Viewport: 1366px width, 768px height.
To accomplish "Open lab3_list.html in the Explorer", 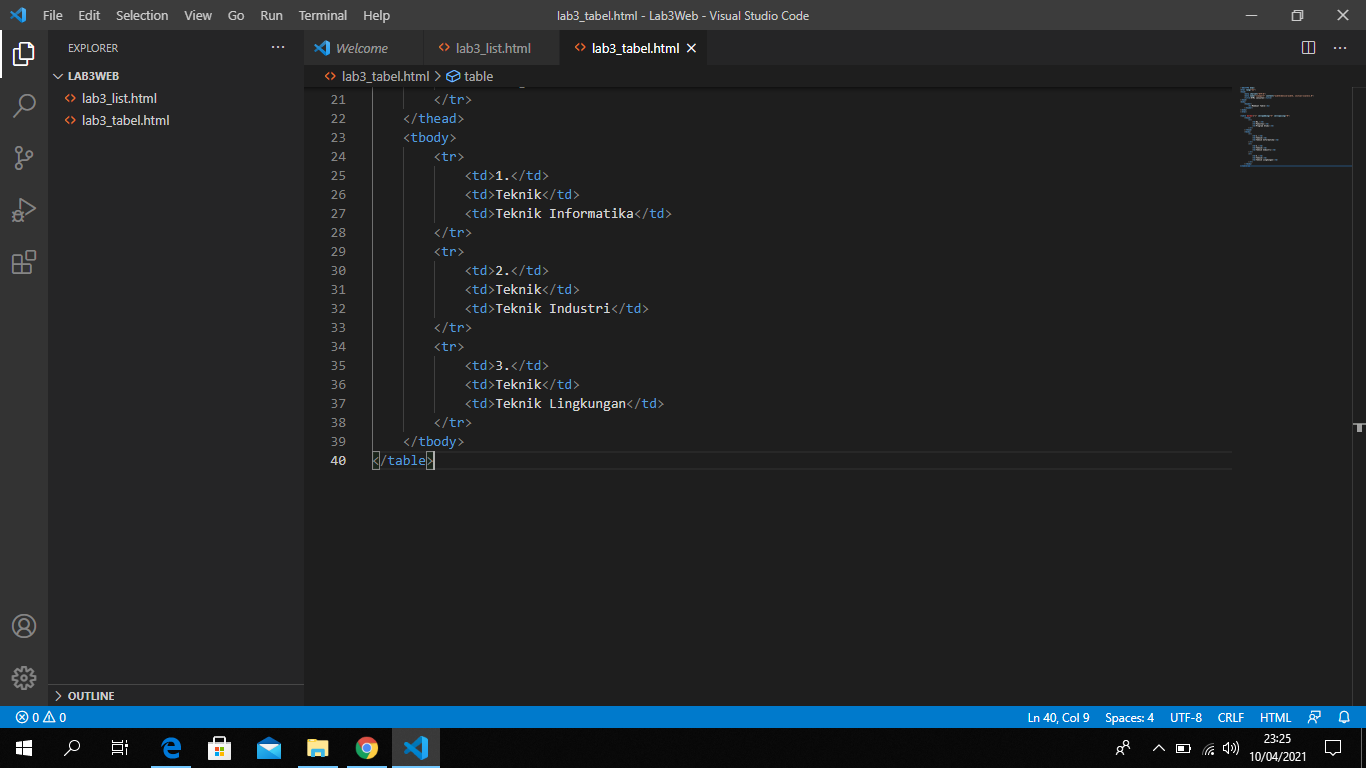I will (x=175, y=98).
